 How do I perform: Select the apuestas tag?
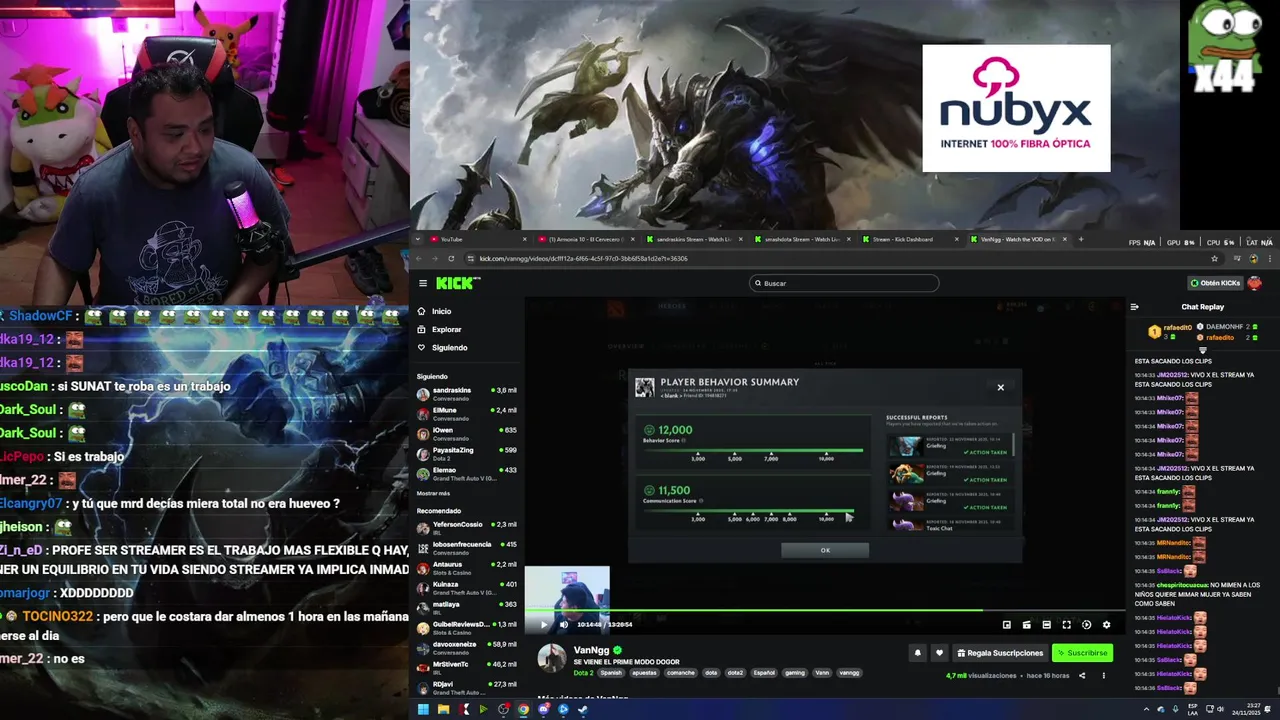(x=645, y=673)
